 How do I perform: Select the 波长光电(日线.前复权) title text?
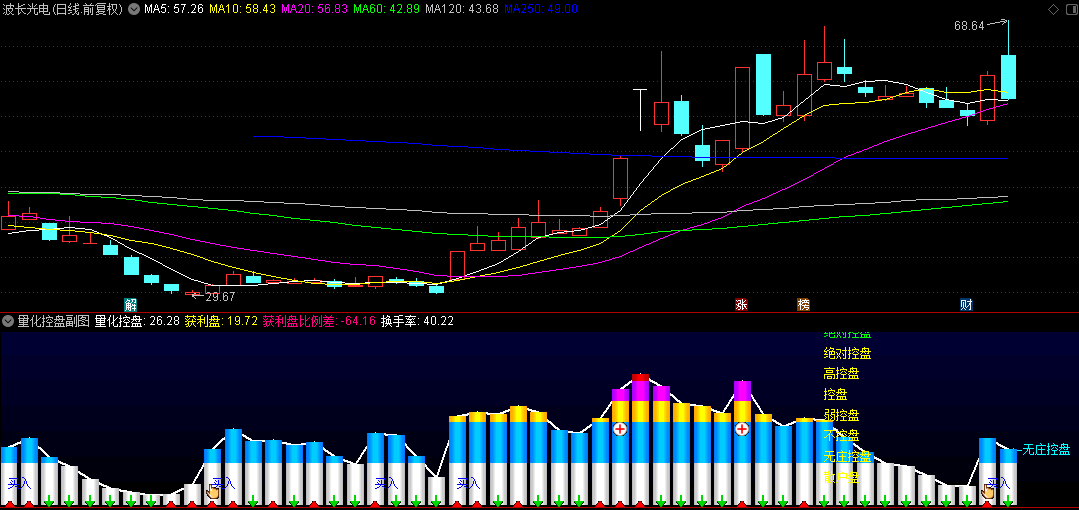[63, 10]
